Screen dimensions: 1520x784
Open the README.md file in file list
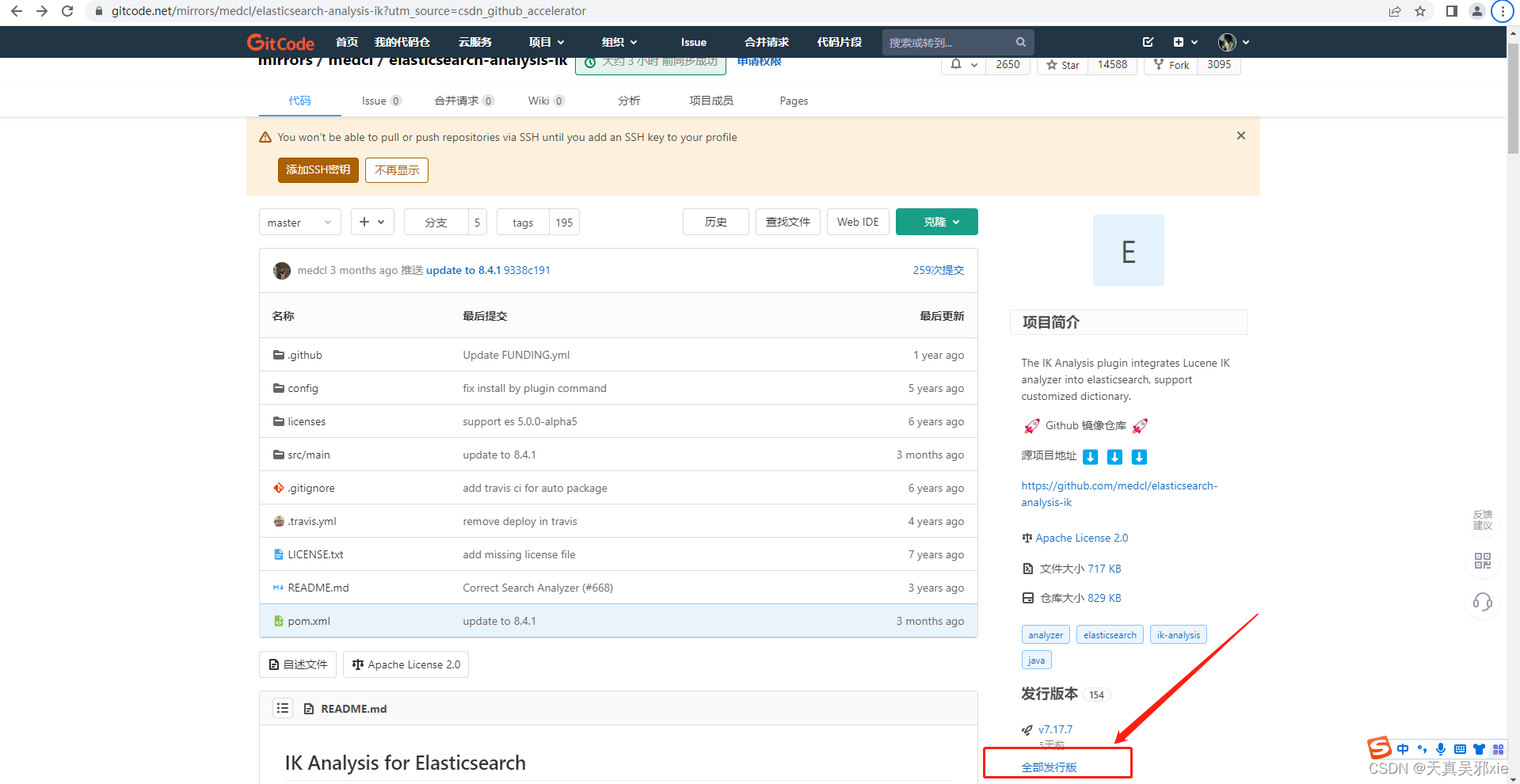click(318, 588)
